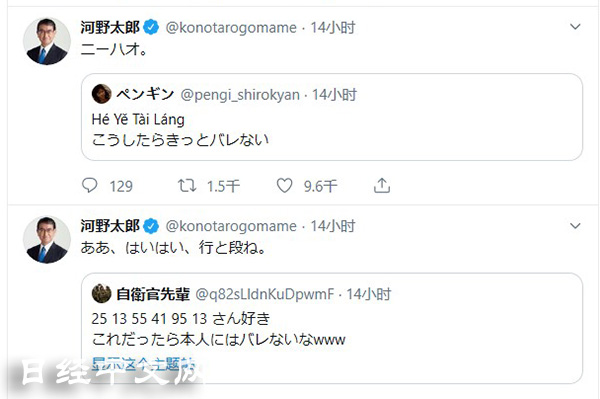Open @q82sLIdnKuDpwmF handle link
Image resolution: width=600 pixels, height=399 pixels.
click(265, 294)
